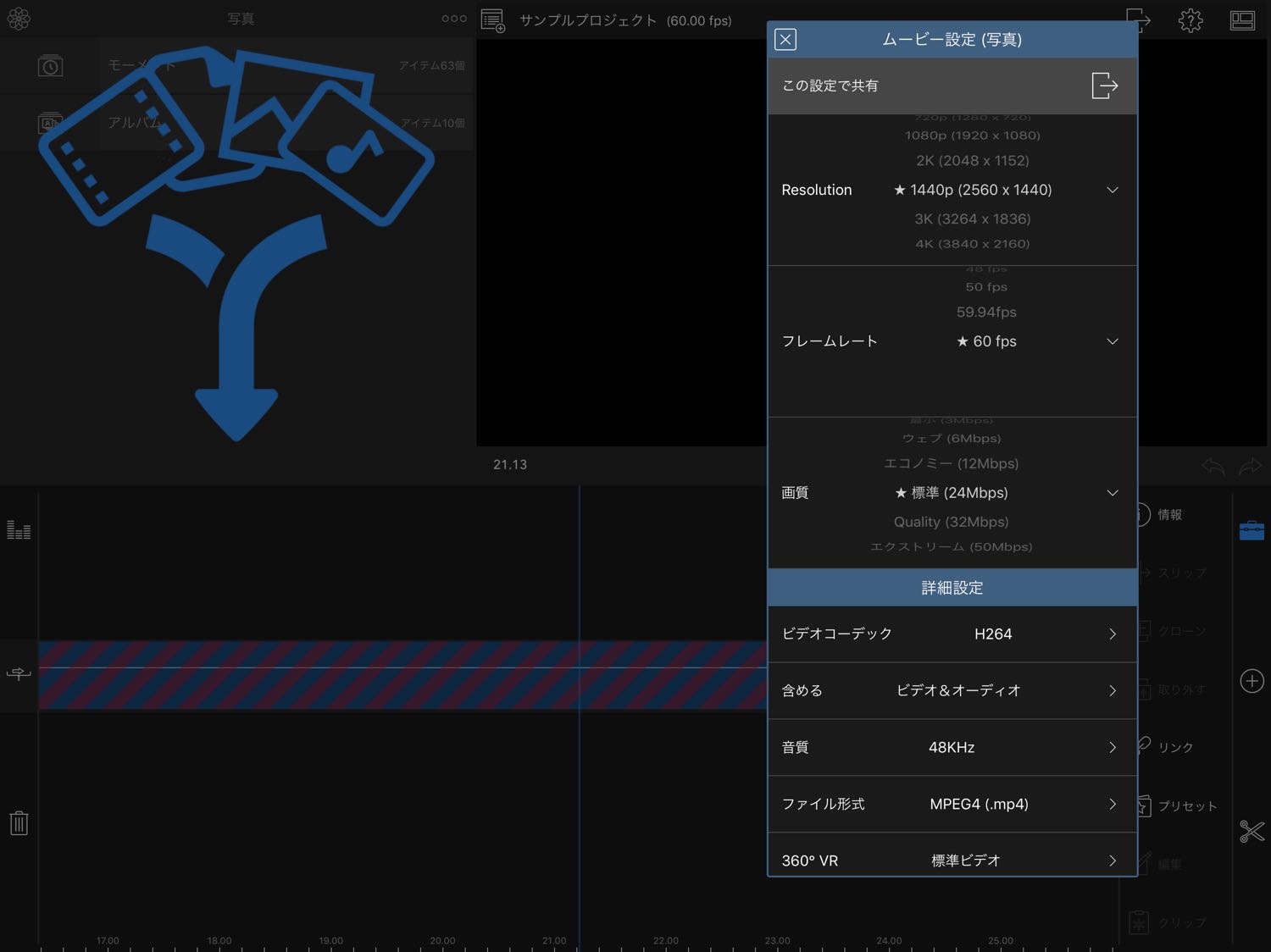The image size is (1271, 952).
Task: Open the audio mixer levels icon
Action: point(19,530)
